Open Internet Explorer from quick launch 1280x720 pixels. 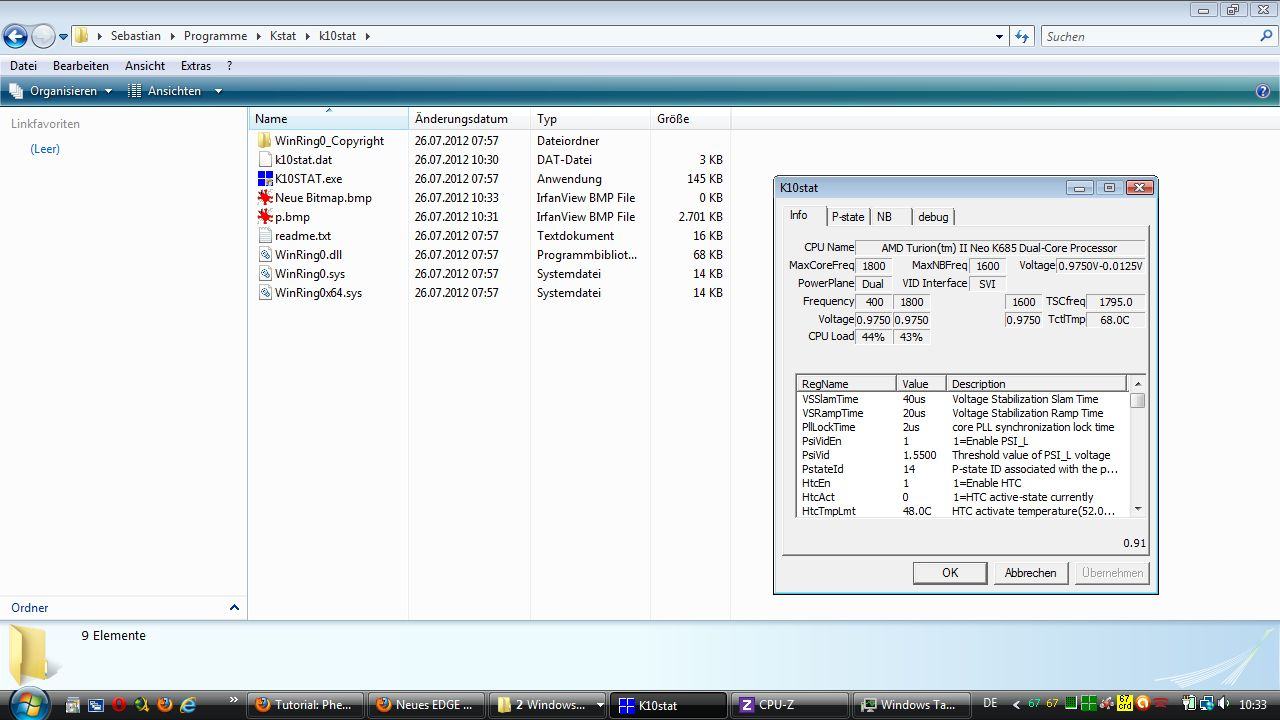[x=187, y=705]
